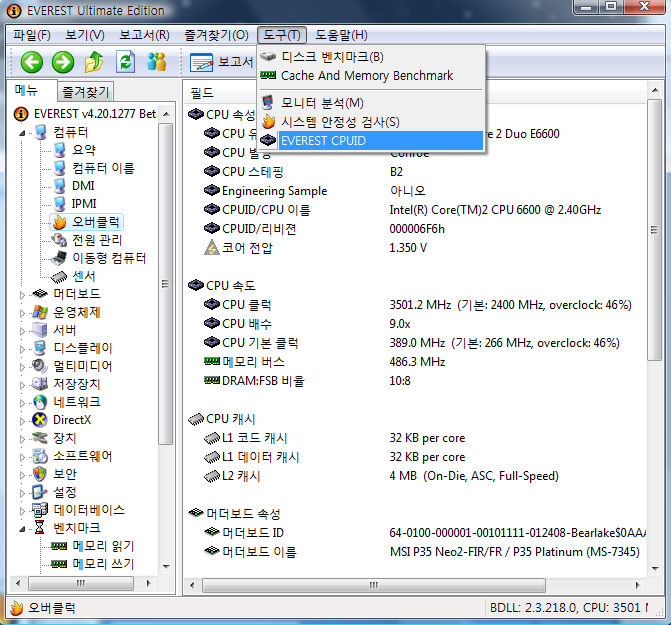Screen dimensions: 671x625
Task: Select 요약 in the tree
Action: [x=84, y=150]
